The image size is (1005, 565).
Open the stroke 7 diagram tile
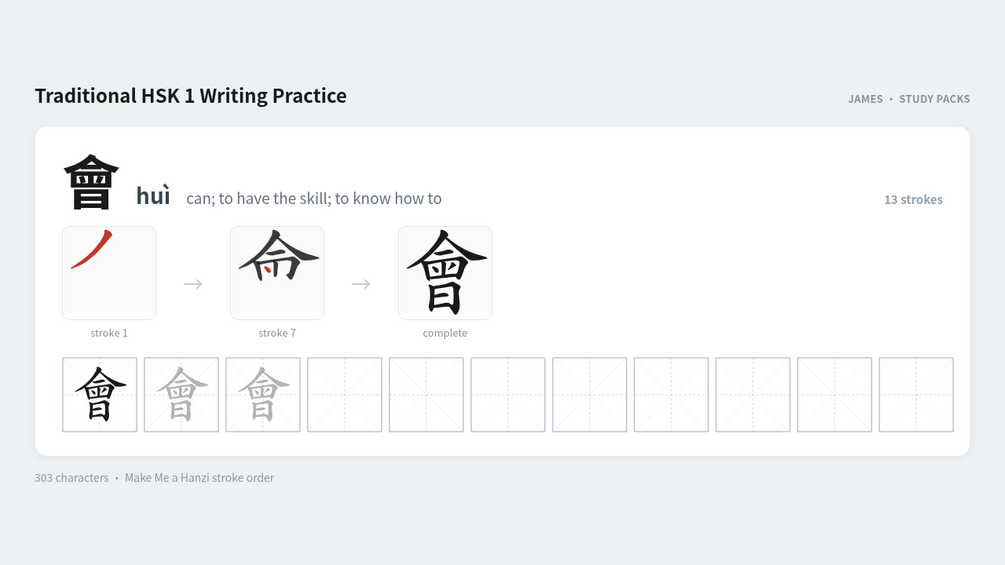[x=277, y=273]
